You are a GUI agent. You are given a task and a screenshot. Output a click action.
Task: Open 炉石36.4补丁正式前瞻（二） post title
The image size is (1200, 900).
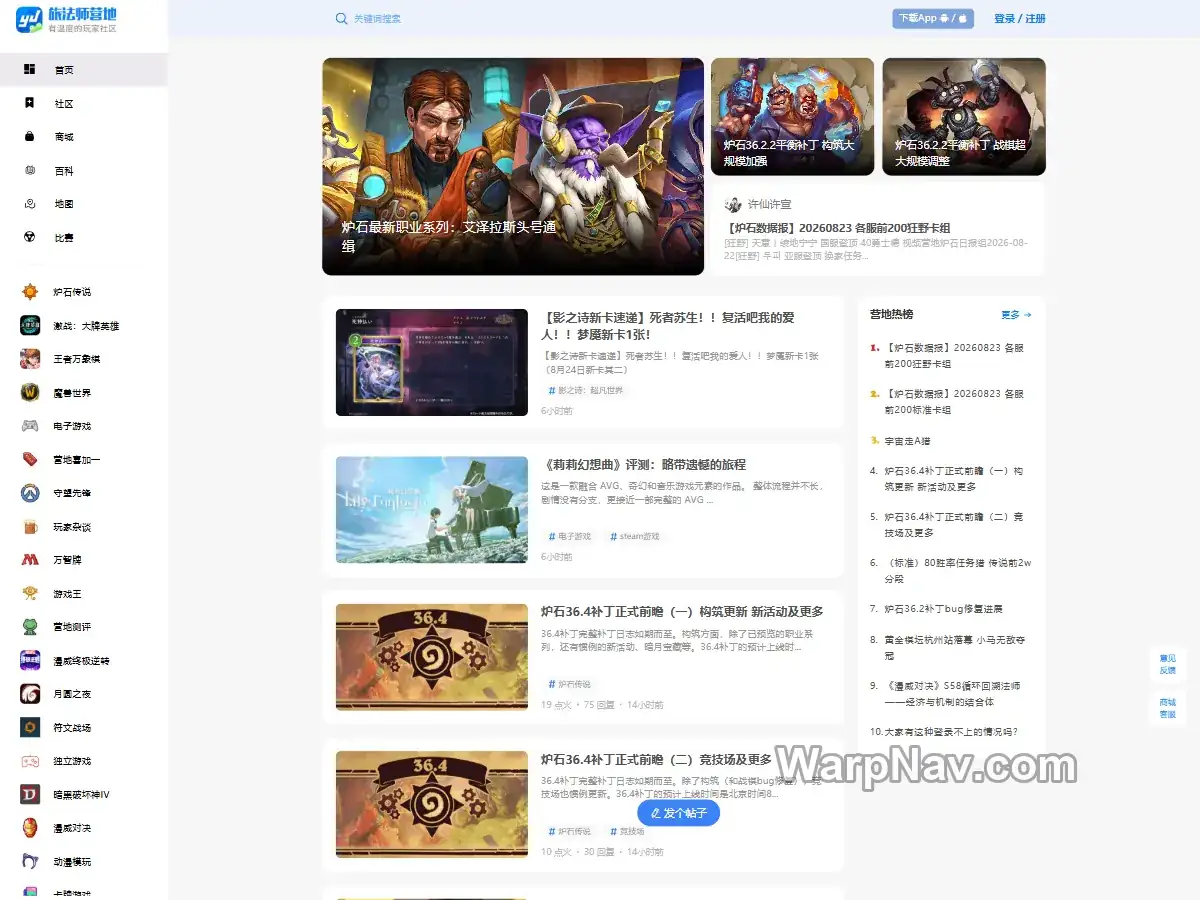[x=657, y=759]
